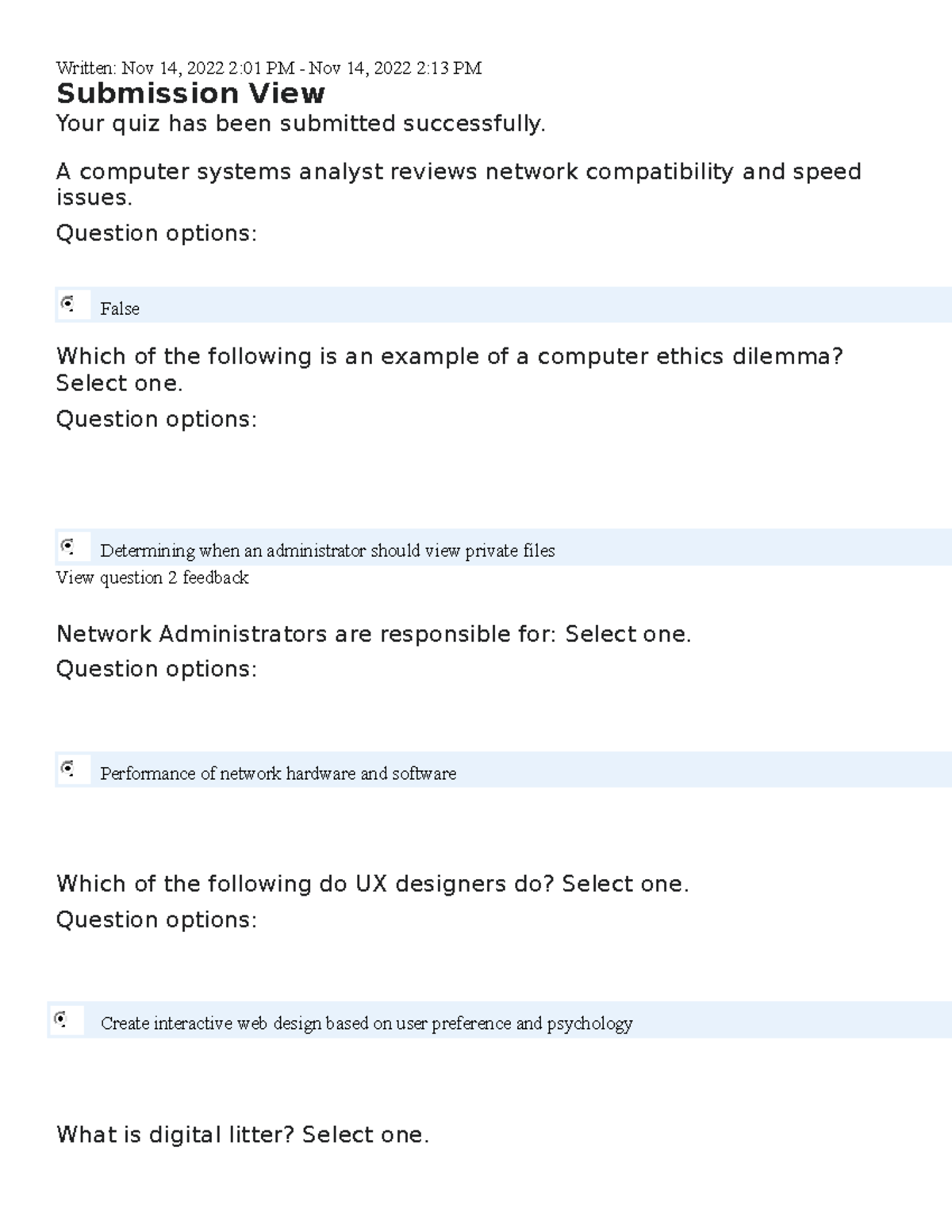Select radio button for network hardware performance answer
Image resolution: width=952 pixels, height=1232 pixels.
tap(68, 769)
